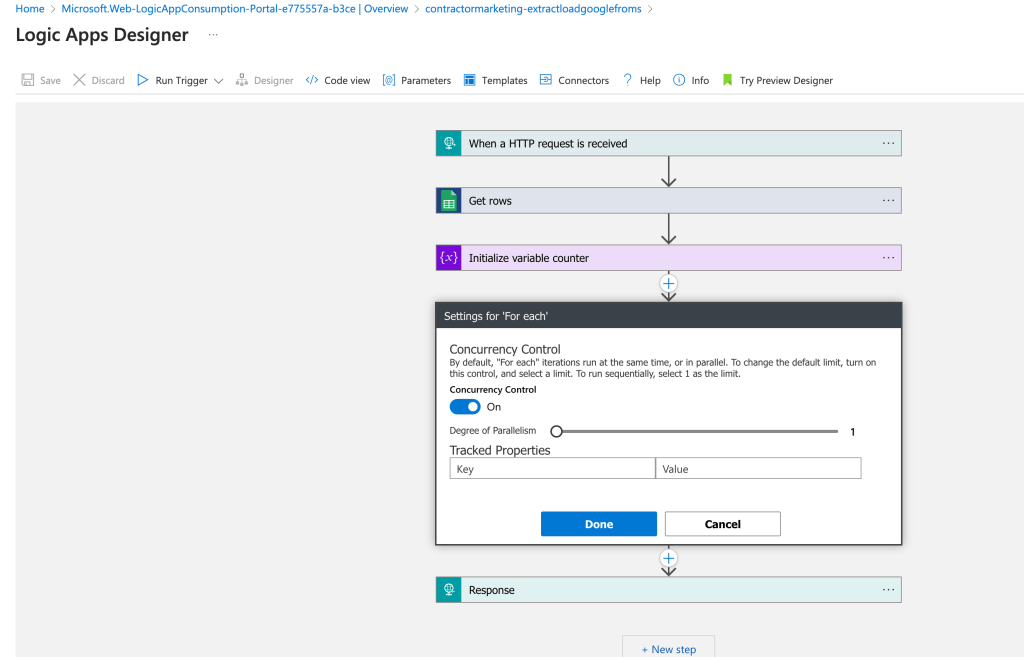This screenshot has width=1024, height=657.
Task: Expand the Initialize variable counter step
Action: click(669, 258)
